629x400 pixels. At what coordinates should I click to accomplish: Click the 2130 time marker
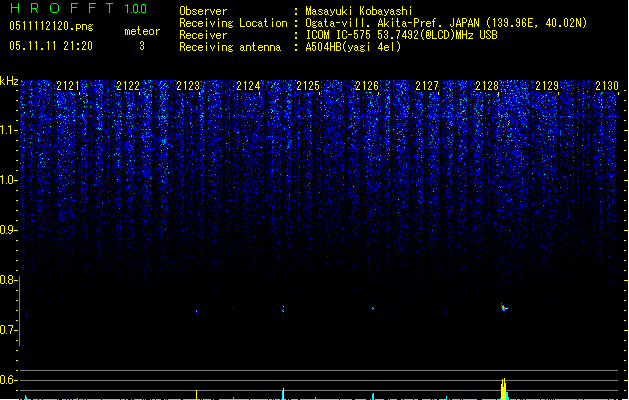click(607, 86)
